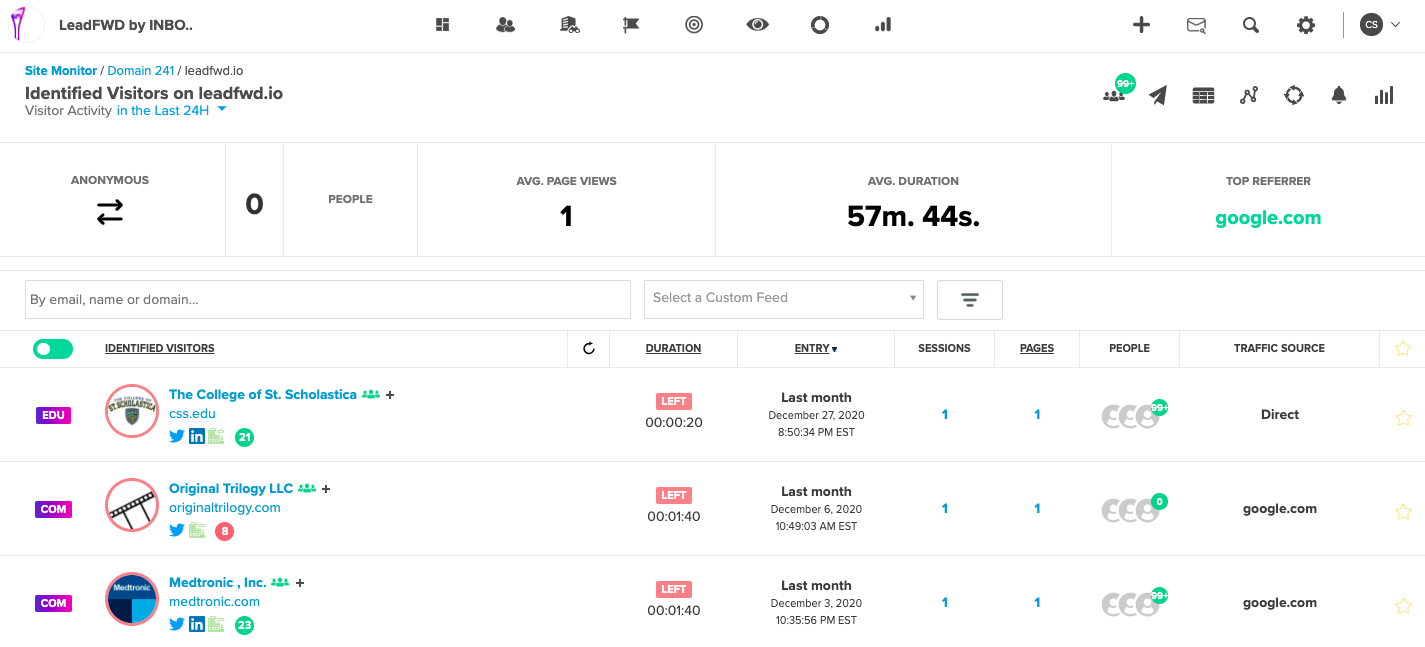Toggle the green identified visitors switch
The width and height of the screenshot is (1425, 647).
[53, 348]
